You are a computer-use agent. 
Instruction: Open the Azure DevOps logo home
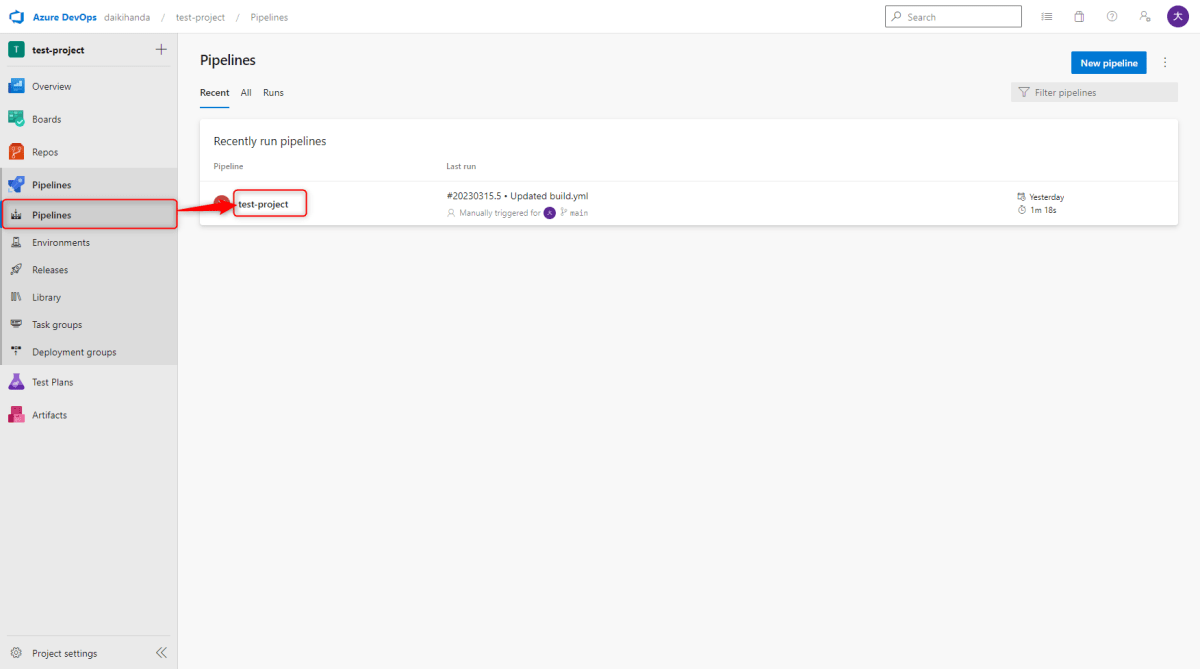(x=16, y=17)
